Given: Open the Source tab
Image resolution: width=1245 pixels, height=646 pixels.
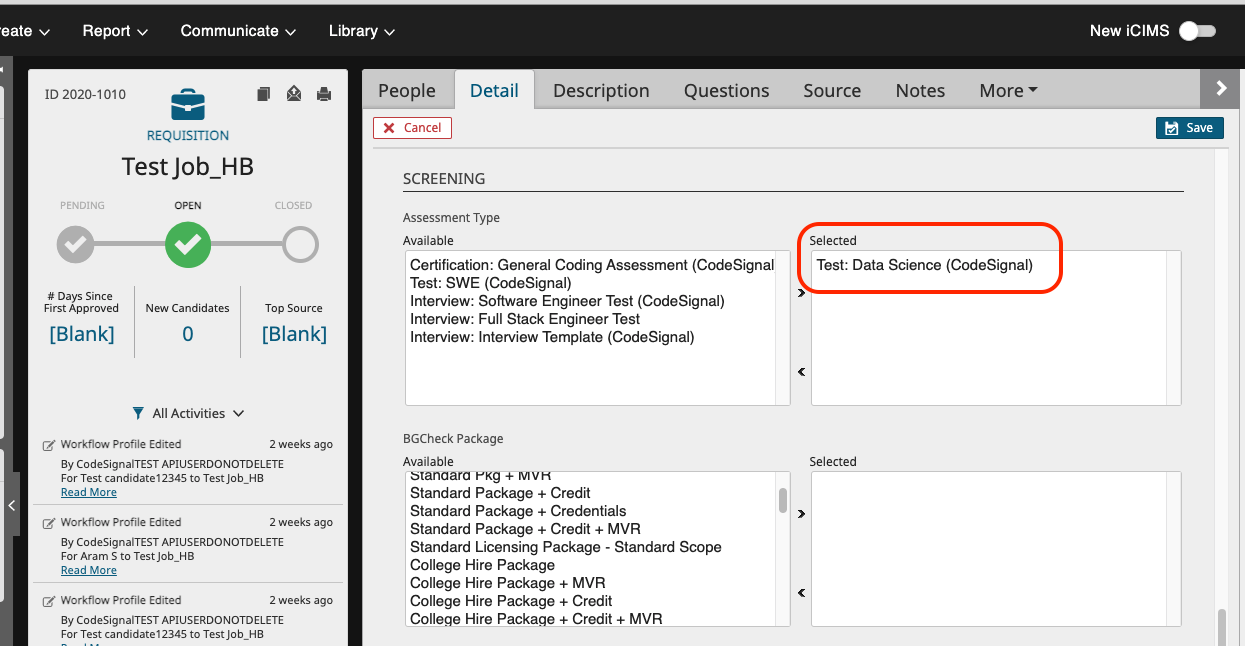Looking at the screenshot, I should click(x=832, y=90).
